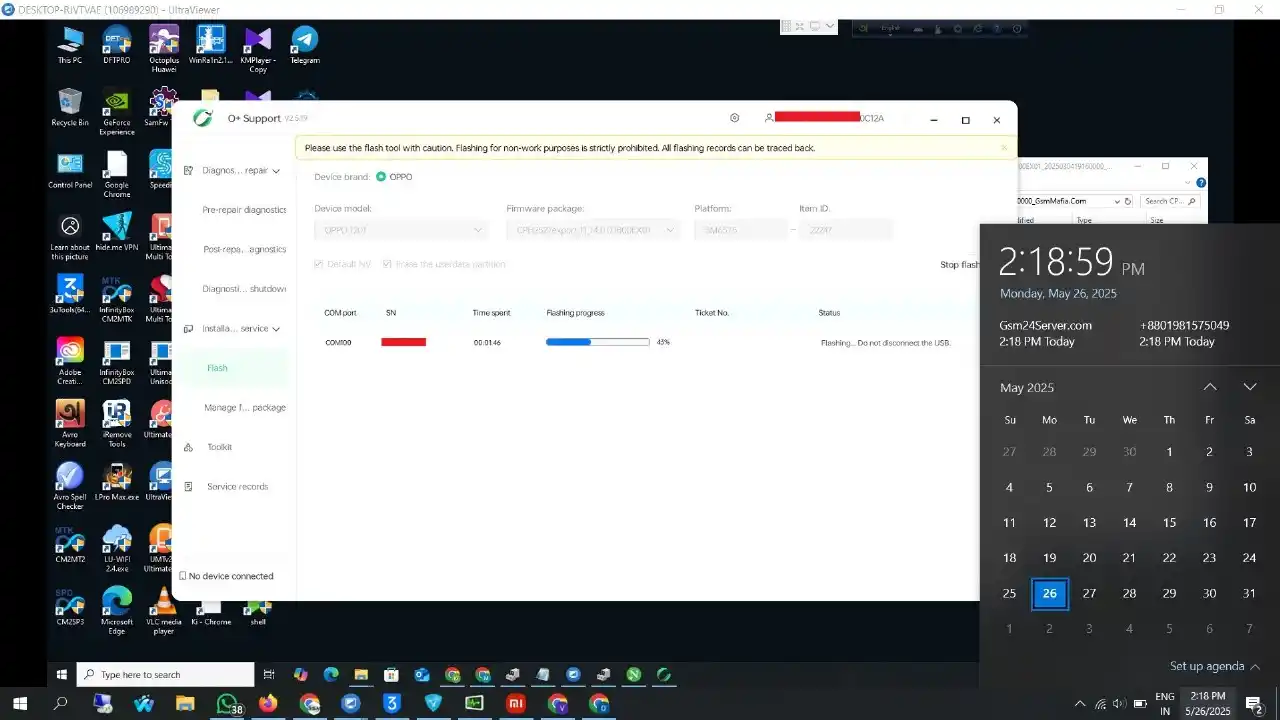Open the O+ Support settings gear

(x=734, y=118)
